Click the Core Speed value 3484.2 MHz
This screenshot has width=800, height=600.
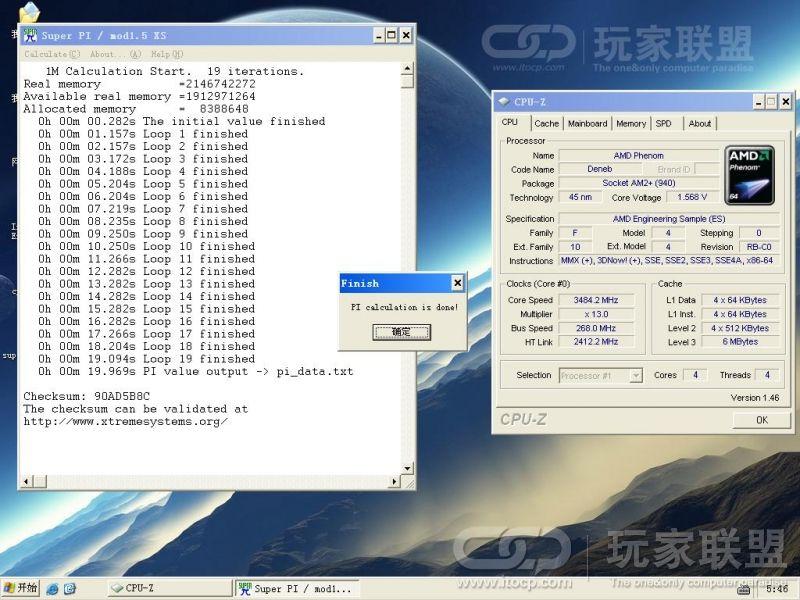coord(596,300)
